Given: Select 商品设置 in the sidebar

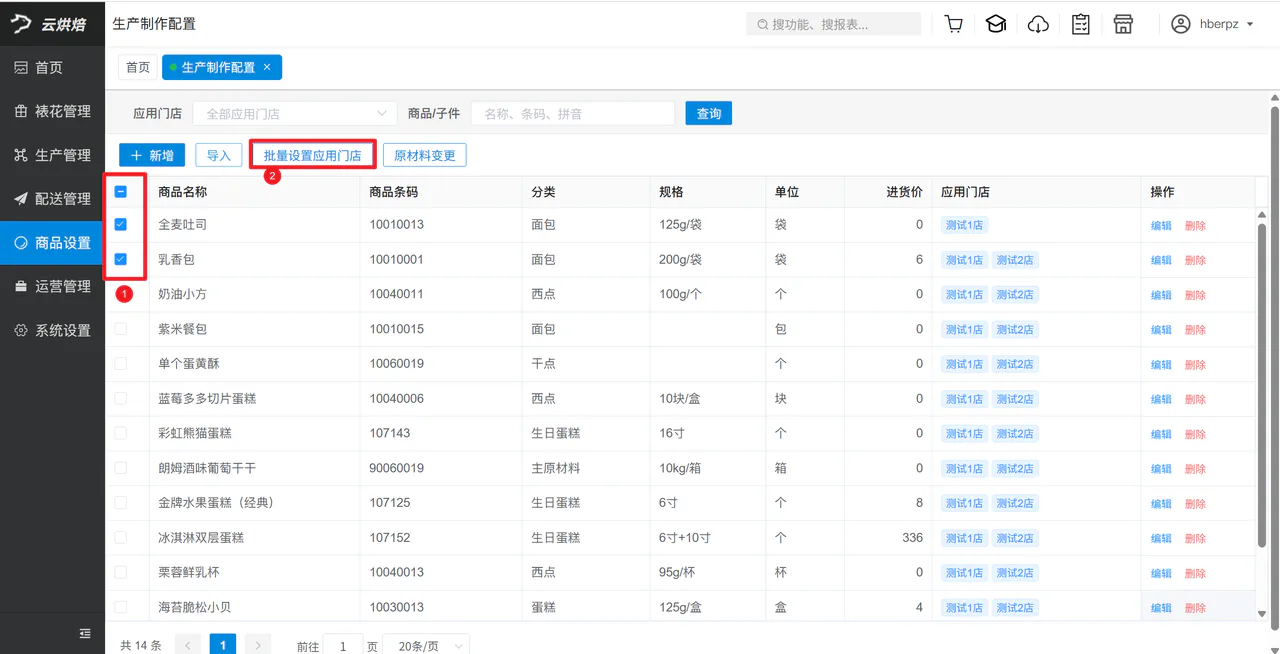Looking at the screenshot, I should tap(52, 242).
